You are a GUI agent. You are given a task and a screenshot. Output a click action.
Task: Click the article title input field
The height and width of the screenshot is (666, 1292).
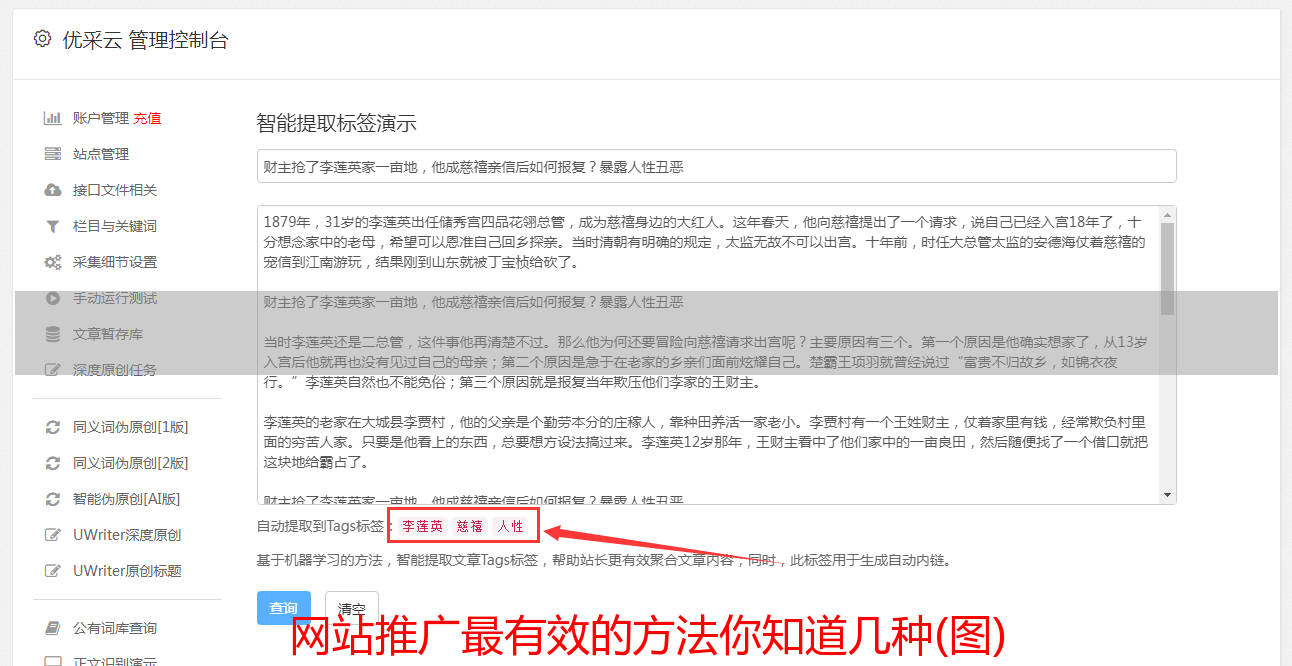click(716, 166)
